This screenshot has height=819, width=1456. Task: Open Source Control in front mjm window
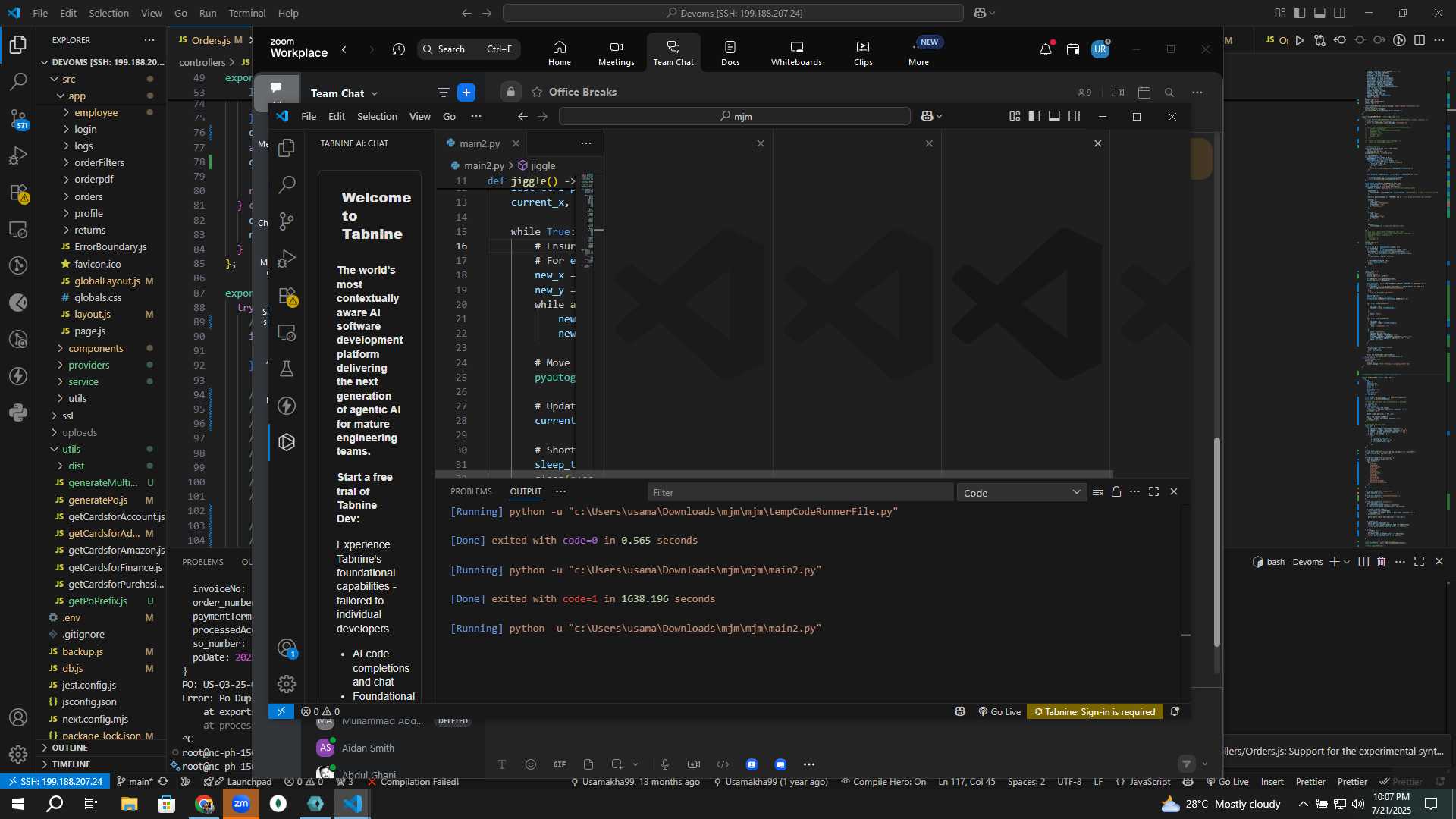coord(287,221)
